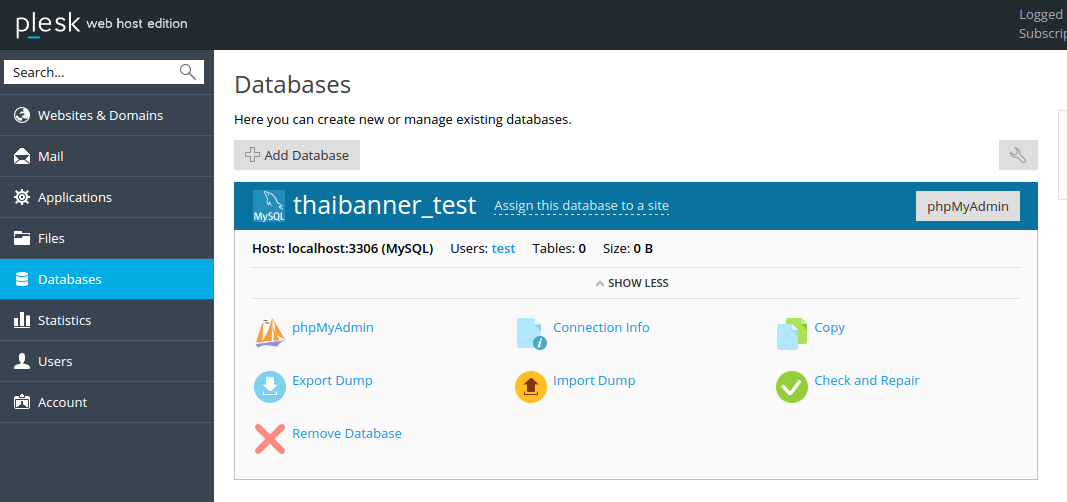Click Assign this database to a site
This screenshot has width=1067, height=502.
[x=581, y=206]
